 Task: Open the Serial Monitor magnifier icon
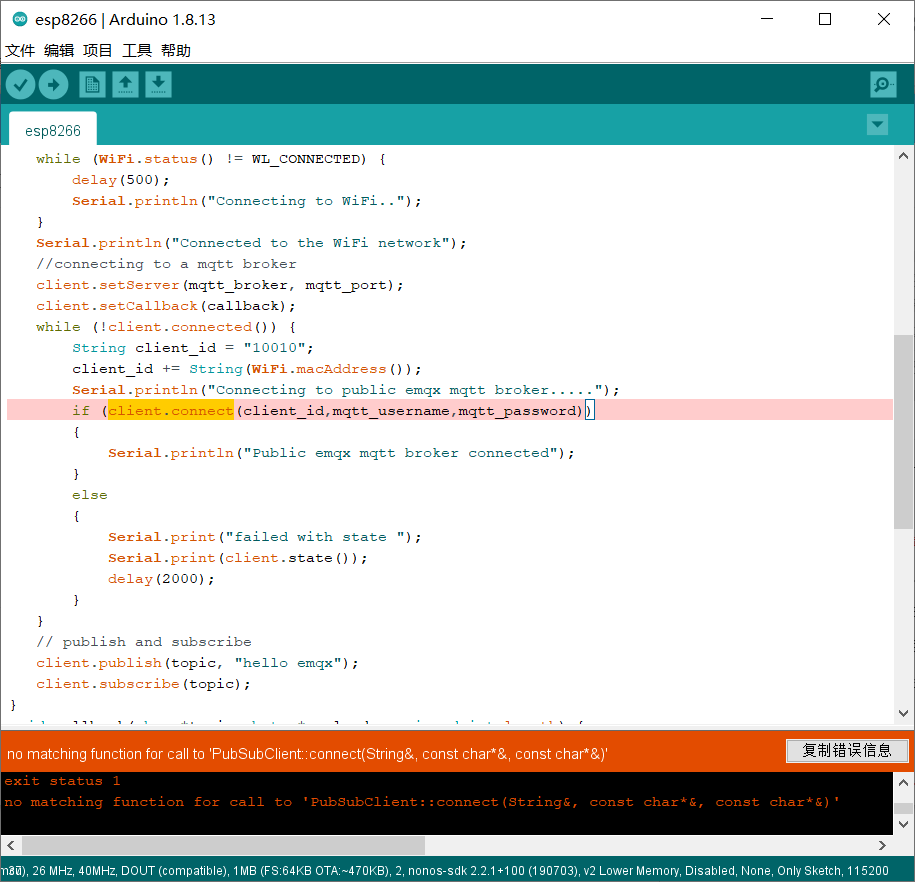pos(883,85)
